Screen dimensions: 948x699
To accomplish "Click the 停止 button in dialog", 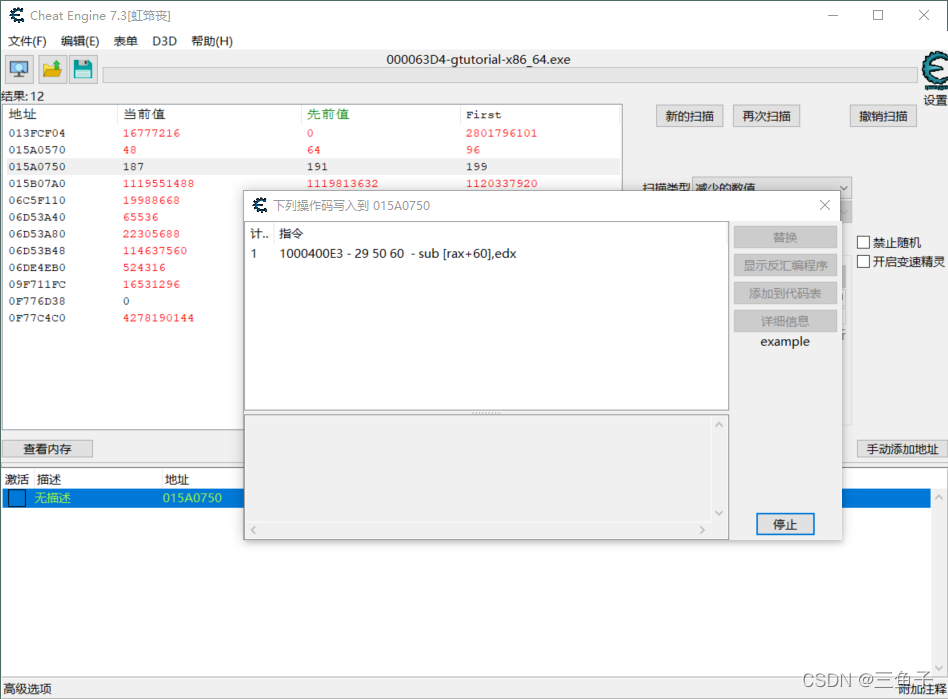I will 785,524.
